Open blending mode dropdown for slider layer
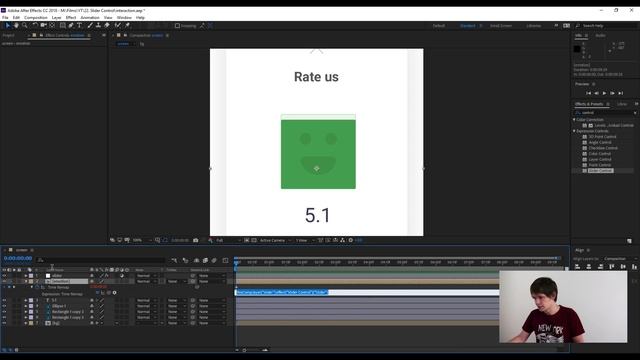This screenshot has width=640, height=360. pyautogui.click(x=146, y=276)
